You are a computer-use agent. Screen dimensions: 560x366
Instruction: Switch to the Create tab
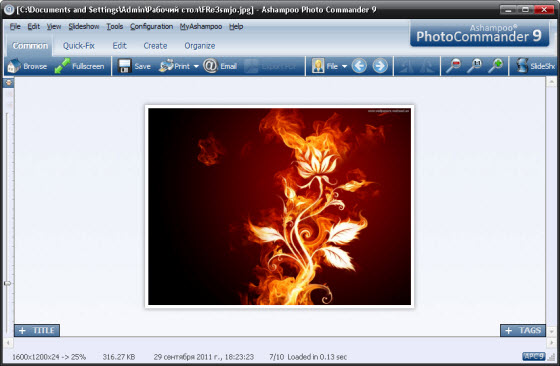click(x=155, y=46)
